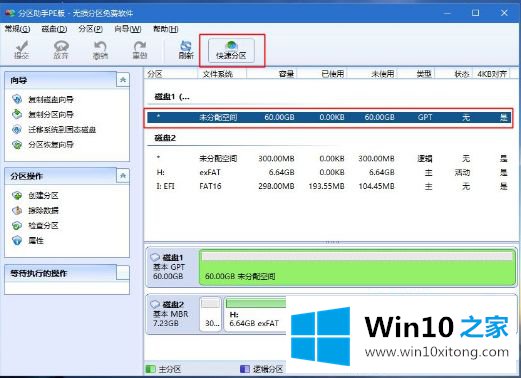Select the 60.00GB unallocated row of disk 1

[329, 117]
